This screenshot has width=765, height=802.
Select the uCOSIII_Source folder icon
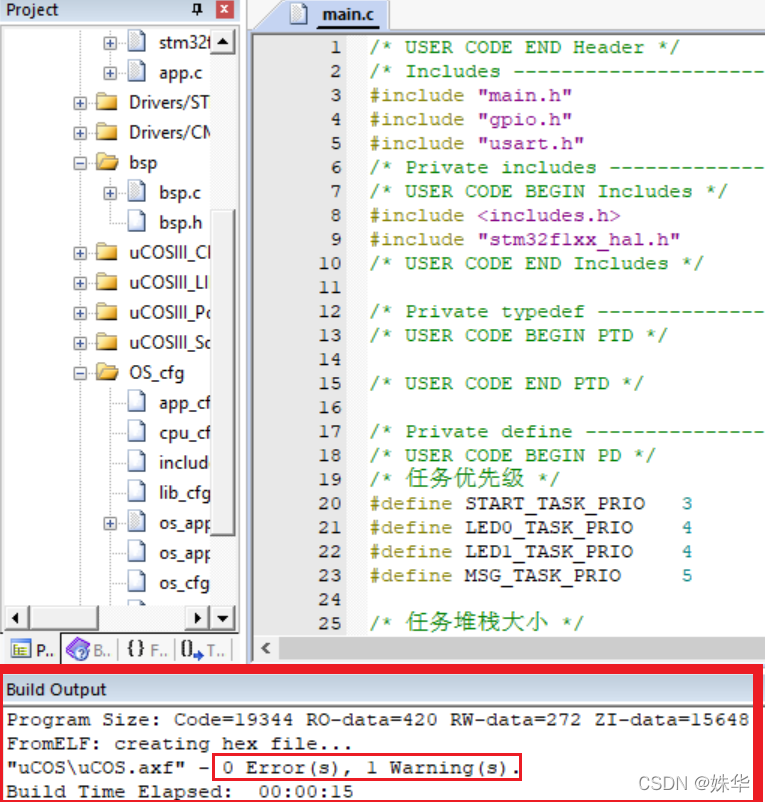[x=107, y=342]
